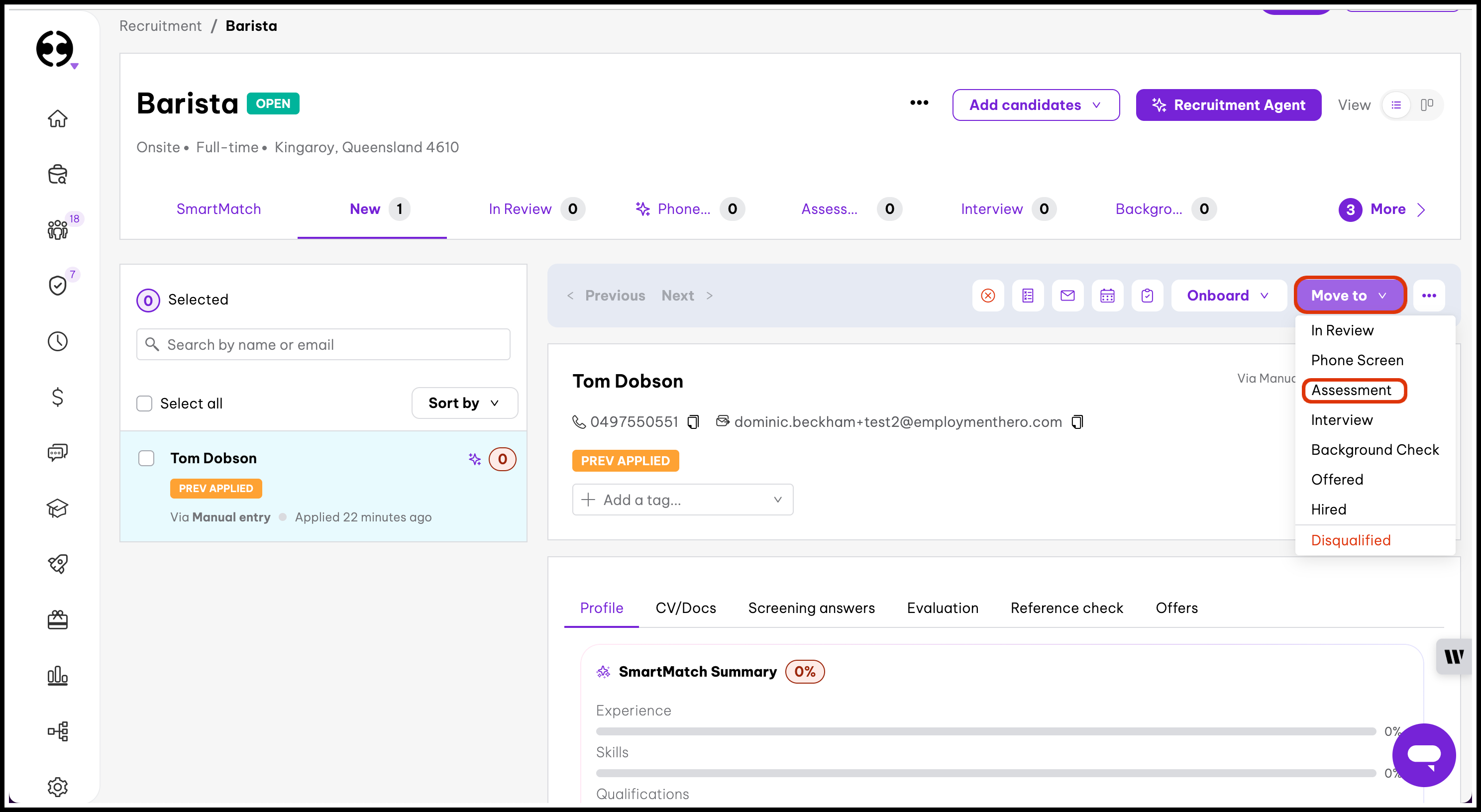Click the email candidate envelope icon
Image resolution: width=1481 pixels, height=812 pixels.
[1067, 296]
